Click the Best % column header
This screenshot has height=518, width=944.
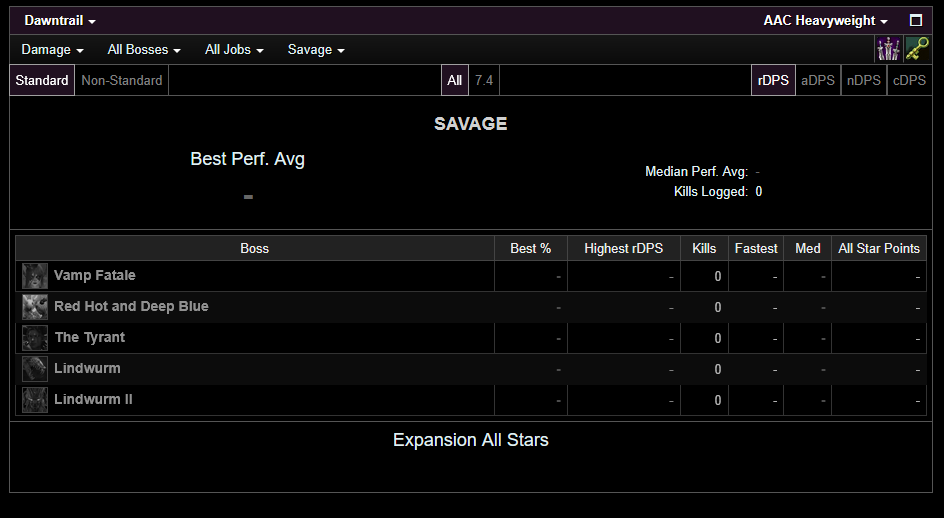530,248
